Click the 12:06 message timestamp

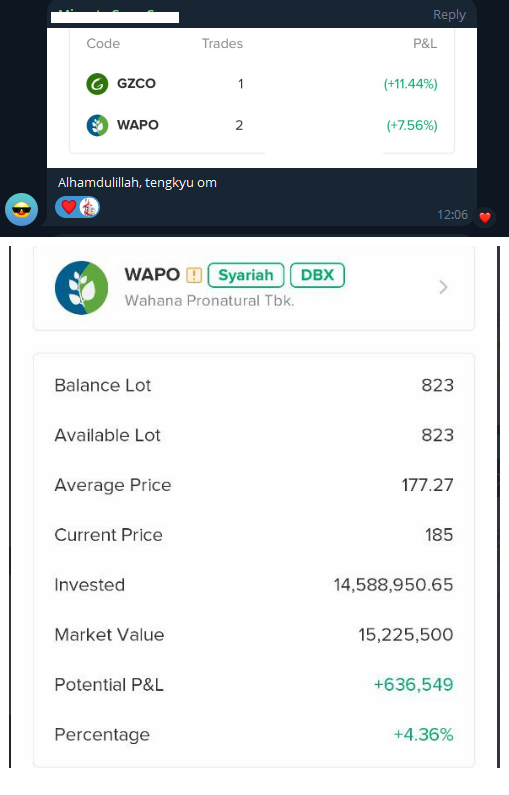[452, 214]
